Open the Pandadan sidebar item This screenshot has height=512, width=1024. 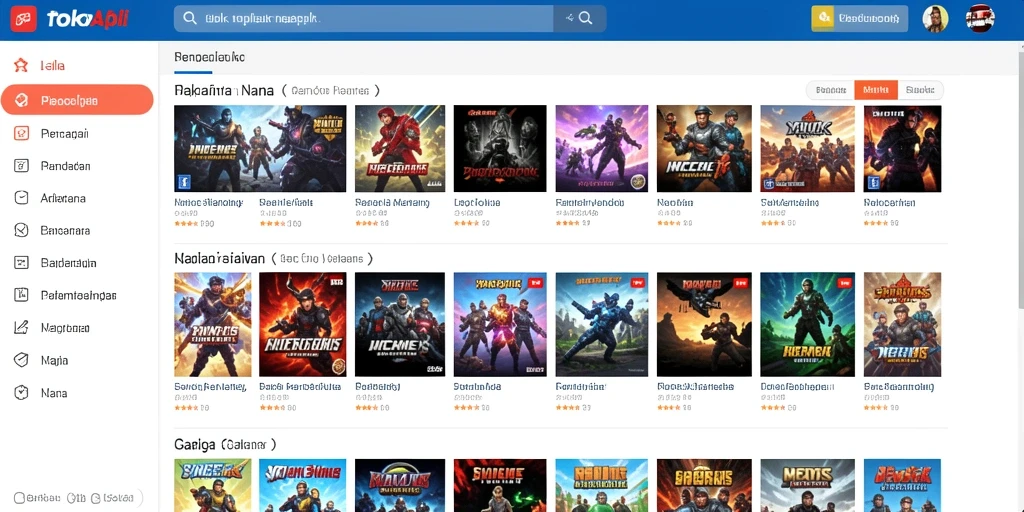[x=77, y=165]
